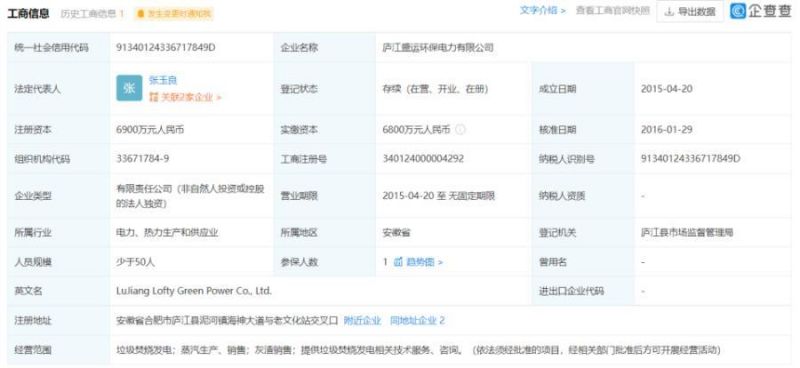Click the 工商信息 section heading

coord(29,13)
